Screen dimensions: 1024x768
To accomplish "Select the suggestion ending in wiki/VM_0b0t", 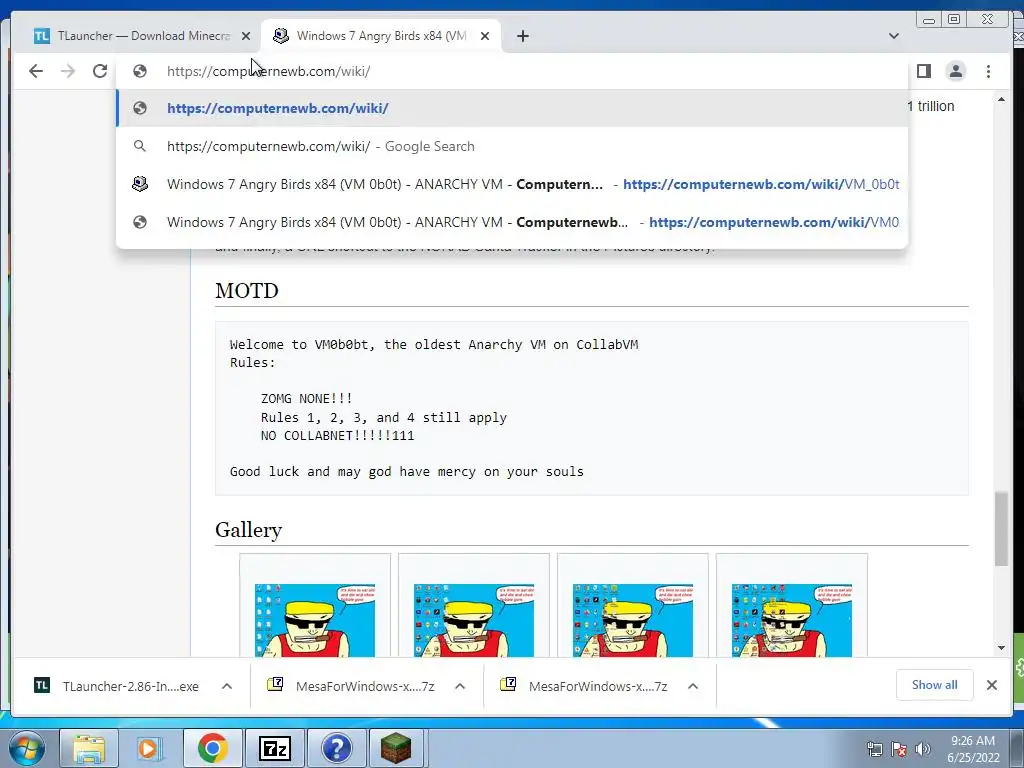I will [511, 184].
